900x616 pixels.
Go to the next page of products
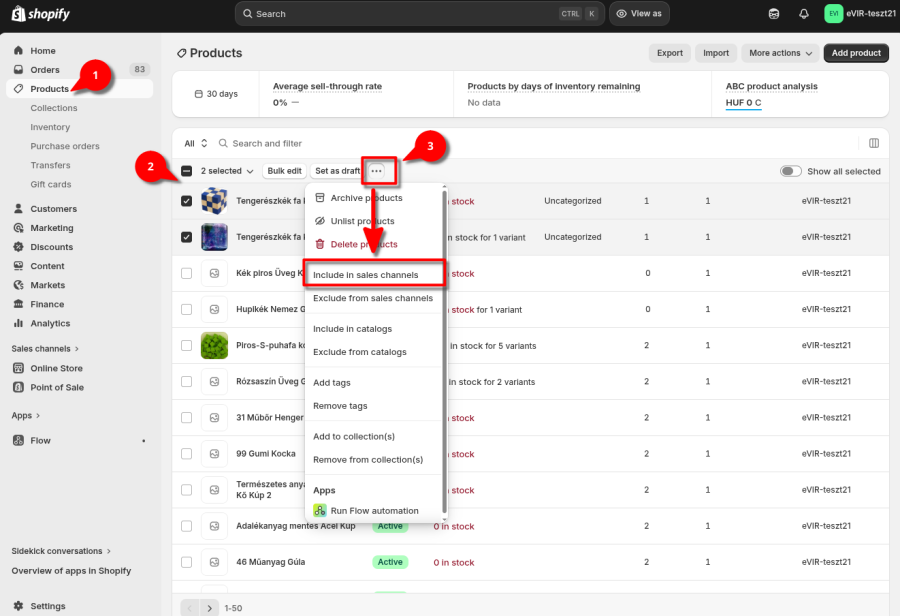[210, 608]
